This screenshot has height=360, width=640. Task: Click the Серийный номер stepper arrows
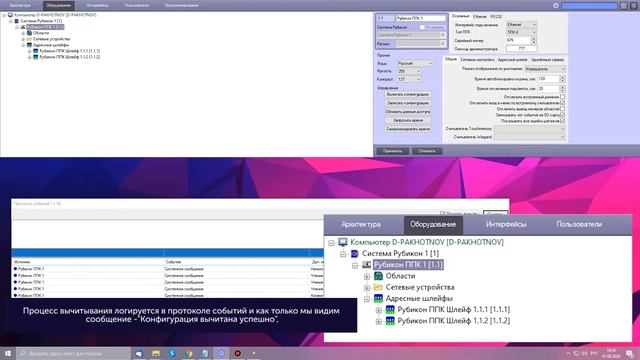pyautogui.click(x=533, y=40)
